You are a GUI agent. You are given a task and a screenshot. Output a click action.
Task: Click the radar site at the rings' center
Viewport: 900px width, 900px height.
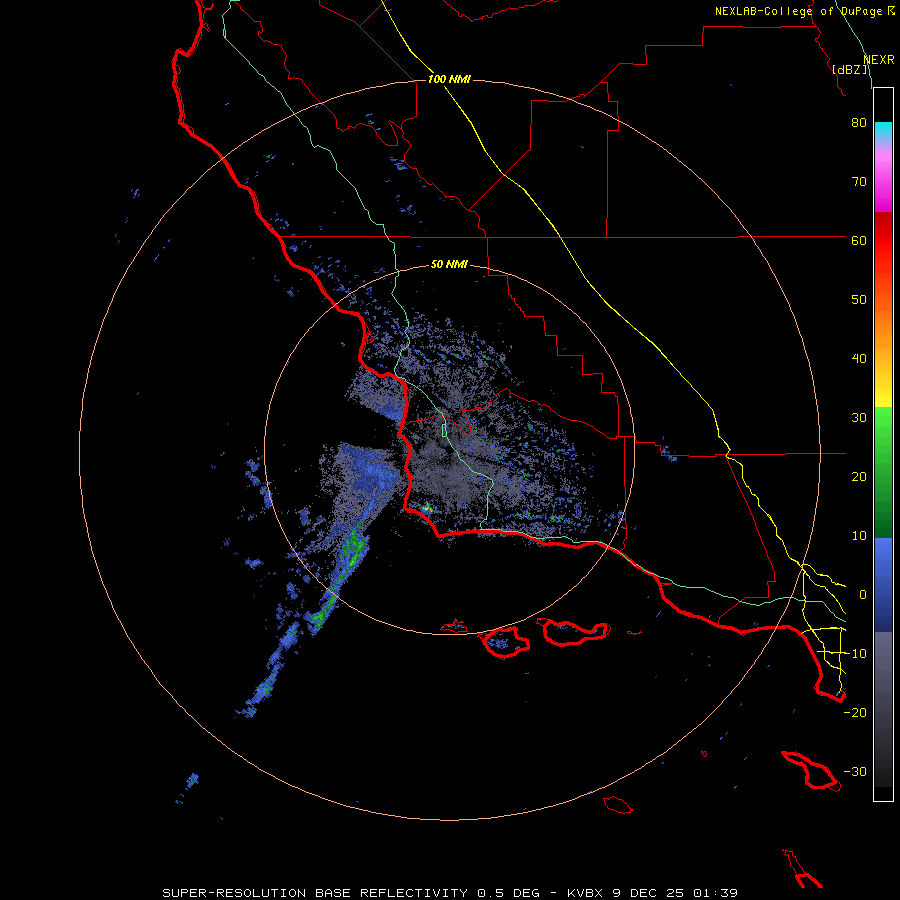tap(449, 450)
